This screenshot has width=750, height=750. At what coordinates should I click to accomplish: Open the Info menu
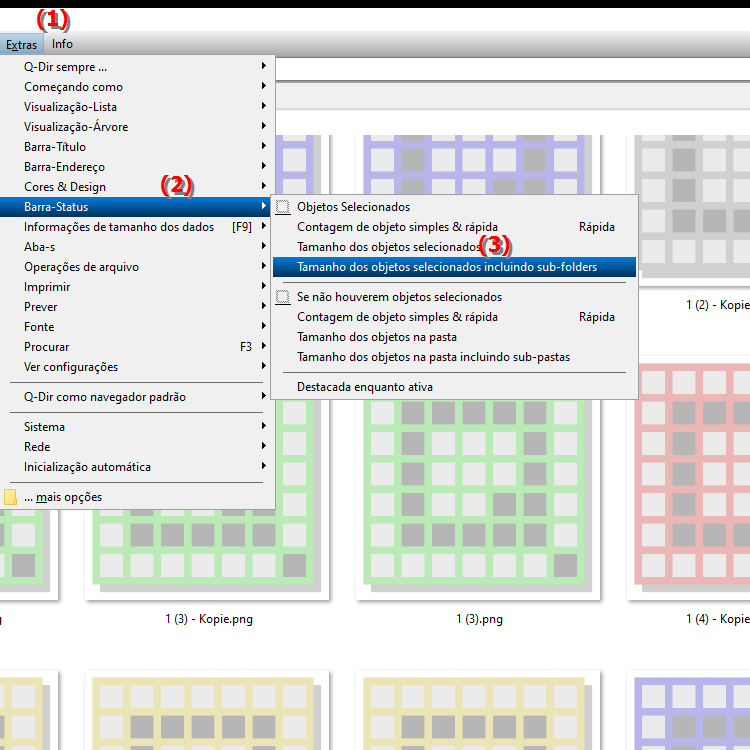point(62,44)
